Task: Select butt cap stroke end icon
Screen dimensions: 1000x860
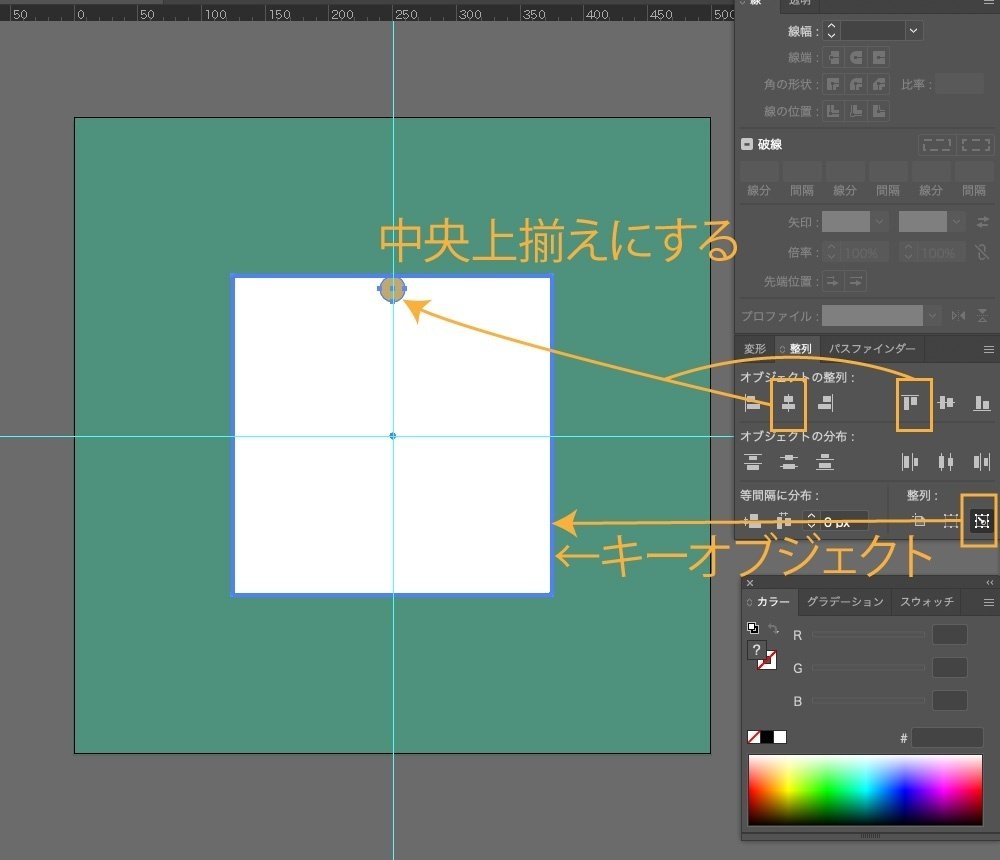Action: click(834, 57)
